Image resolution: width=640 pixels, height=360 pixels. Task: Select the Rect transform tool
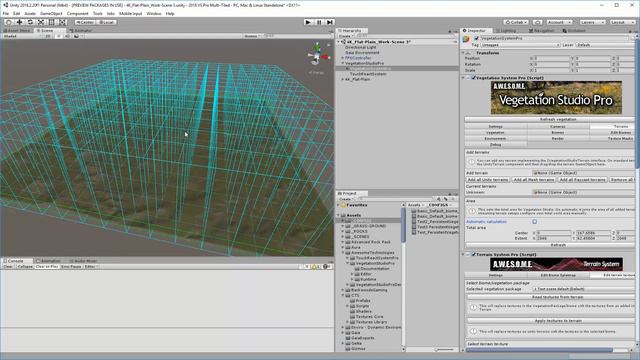(x=51, y=22)
